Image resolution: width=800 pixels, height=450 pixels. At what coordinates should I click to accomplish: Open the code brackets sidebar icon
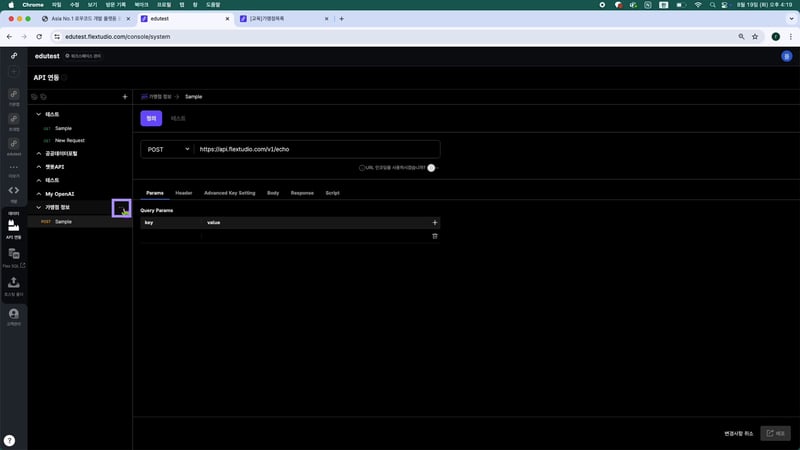point(14,190)
